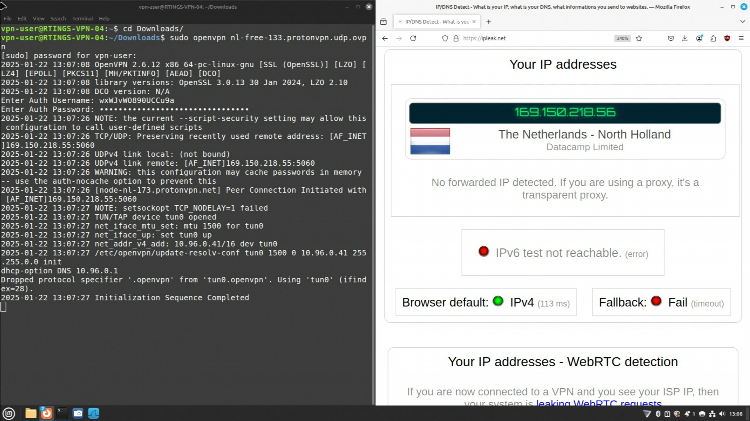Click The Netherlands - North Holland text

pyautogui.click(x=584, y=134)
